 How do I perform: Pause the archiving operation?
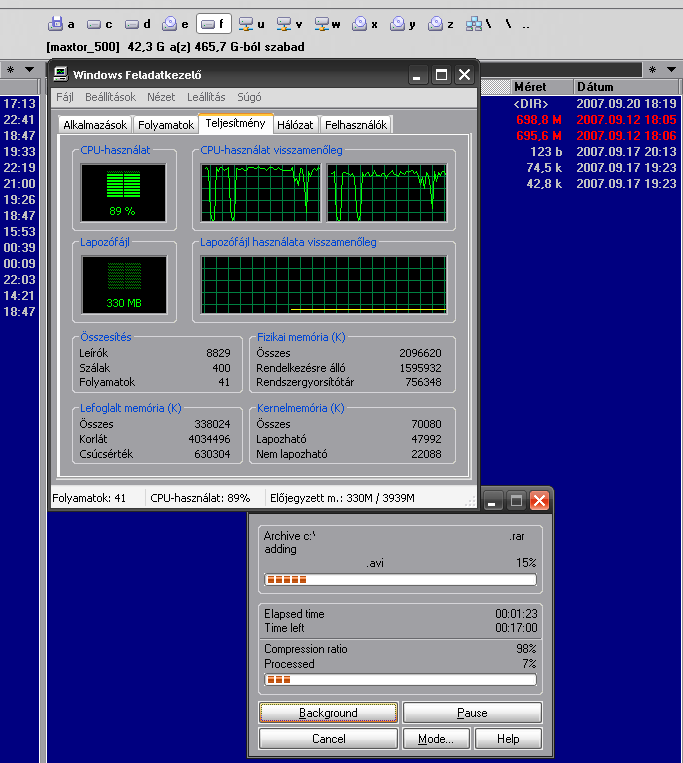coord(472,713)
